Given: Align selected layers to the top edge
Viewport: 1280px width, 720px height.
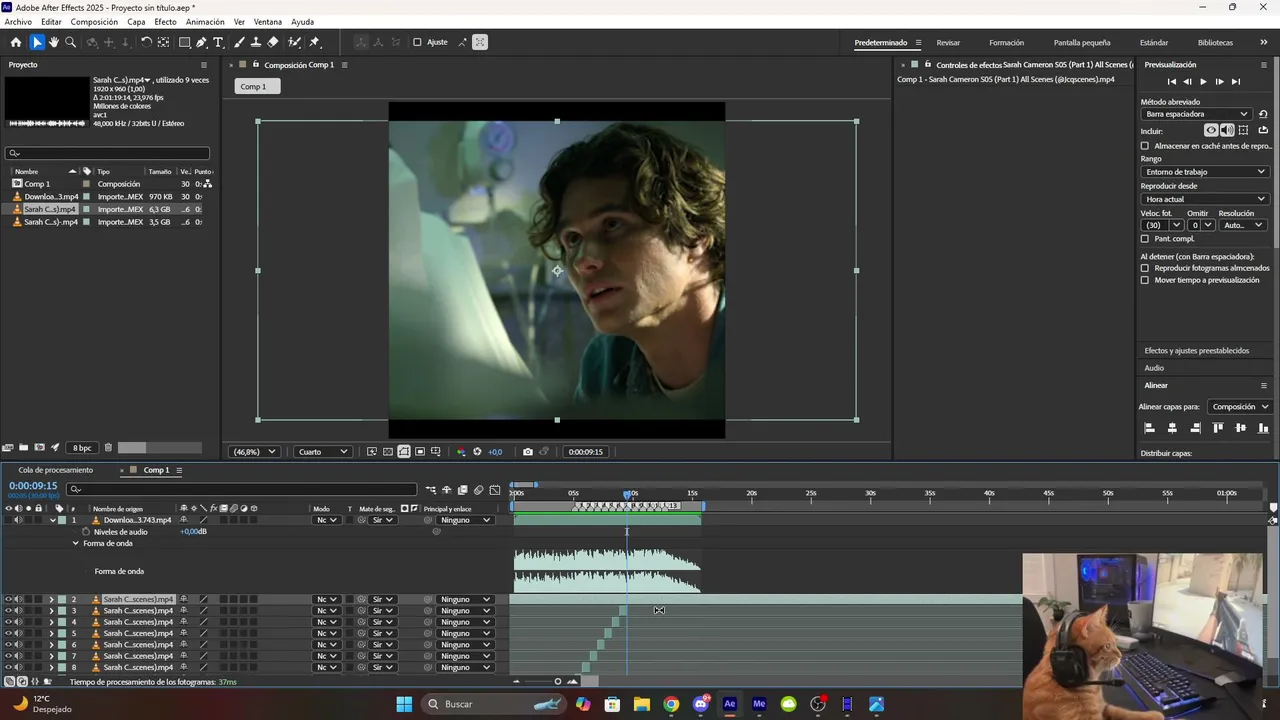Looking at the screenshot, I should [x=1218, y=428].
